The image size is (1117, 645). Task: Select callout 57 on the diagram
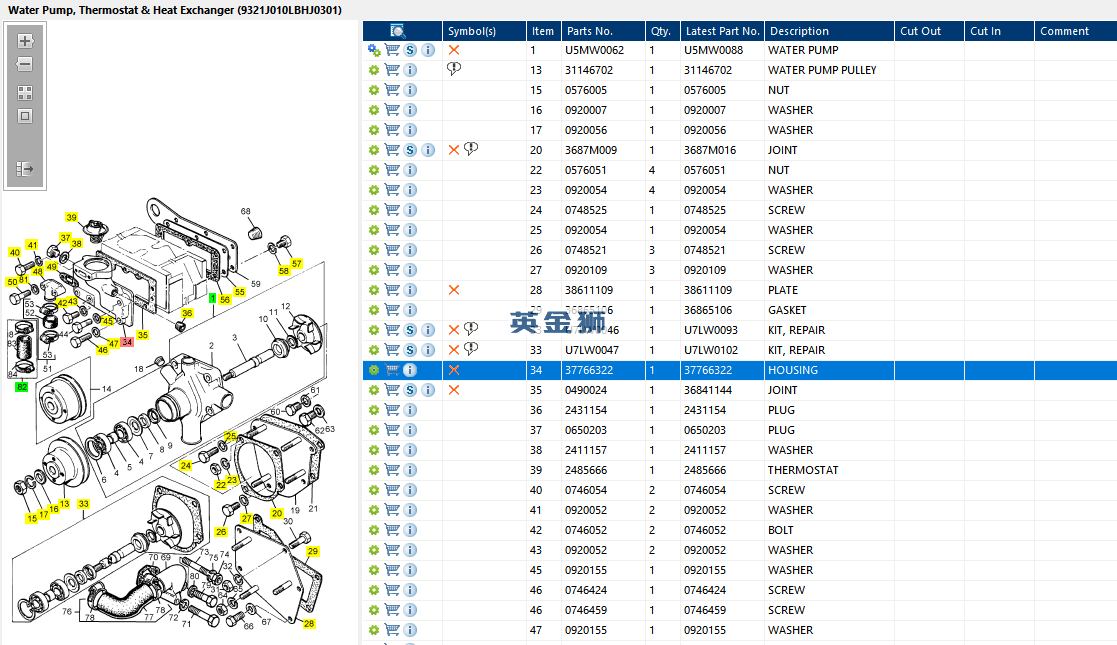coord(296,264)
